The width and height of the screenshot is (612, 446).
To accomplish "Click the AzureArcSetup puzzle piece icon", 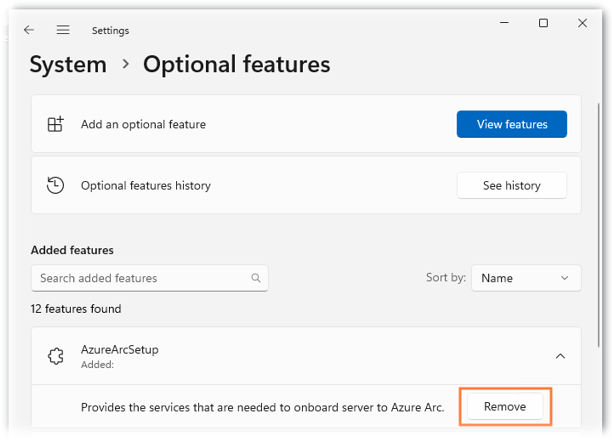I will [55, 356].
